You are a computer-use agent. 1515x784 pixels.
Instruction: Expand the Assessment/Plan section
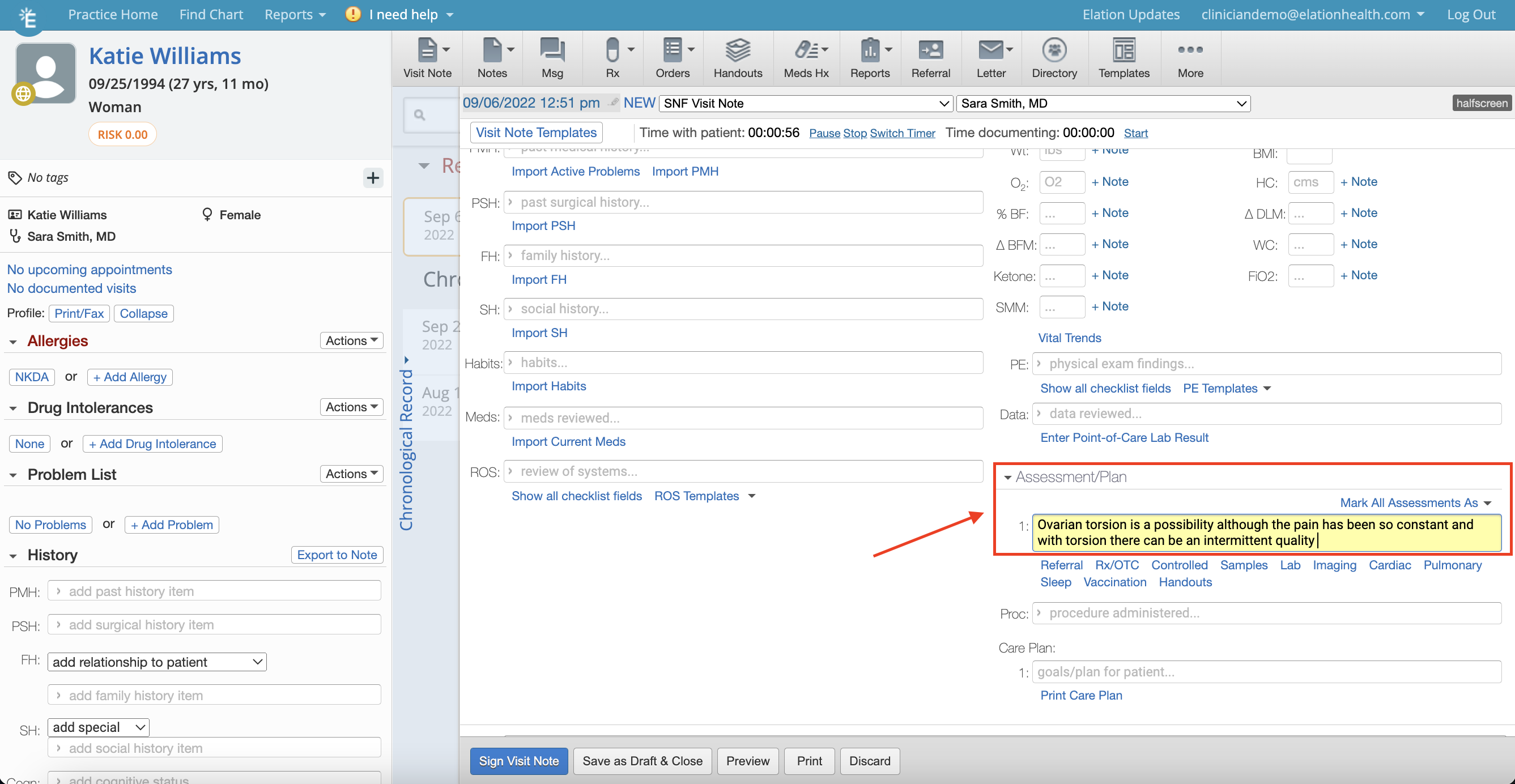tap(1008, 476)
